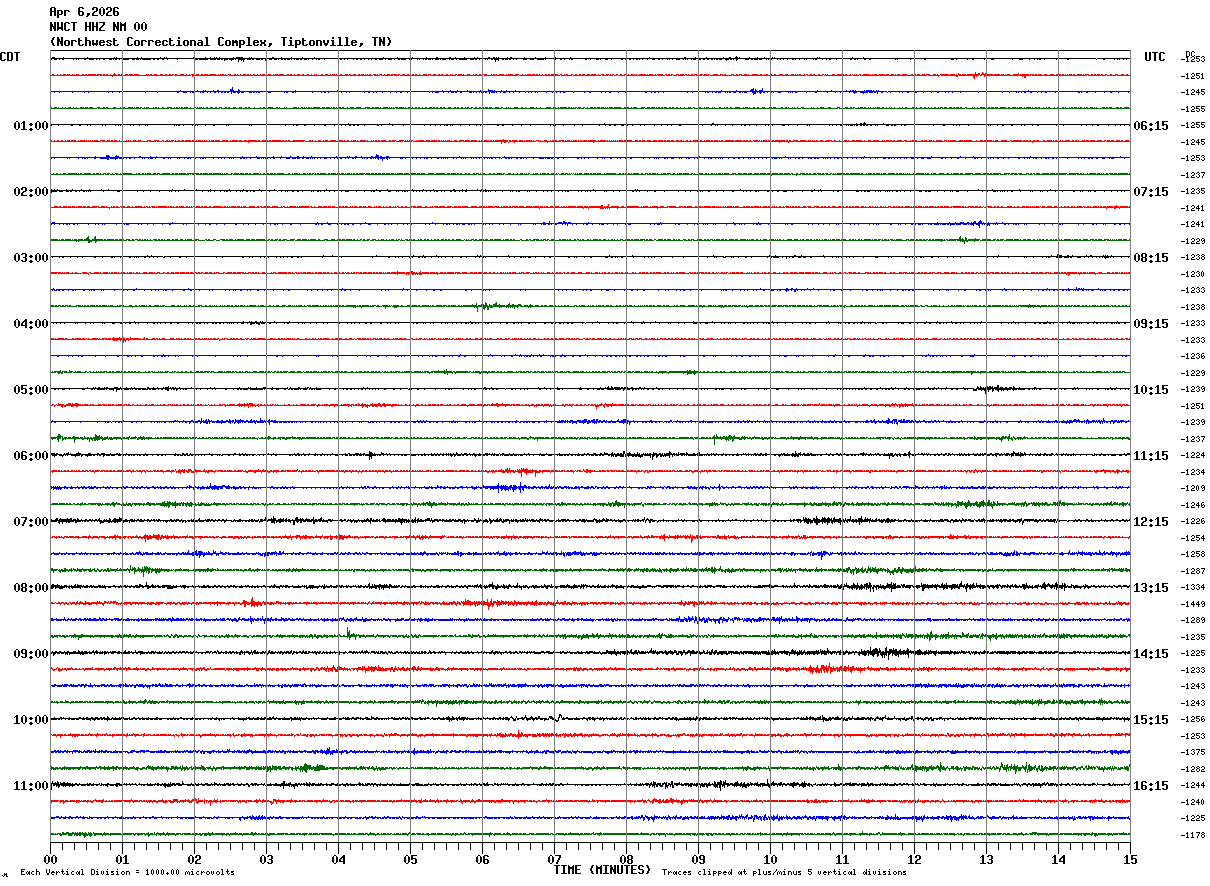Click the TIME (MINUTES) axis title
This screenshot has height=886, width=1210.
pyautogui.click(x=602, y=870)
